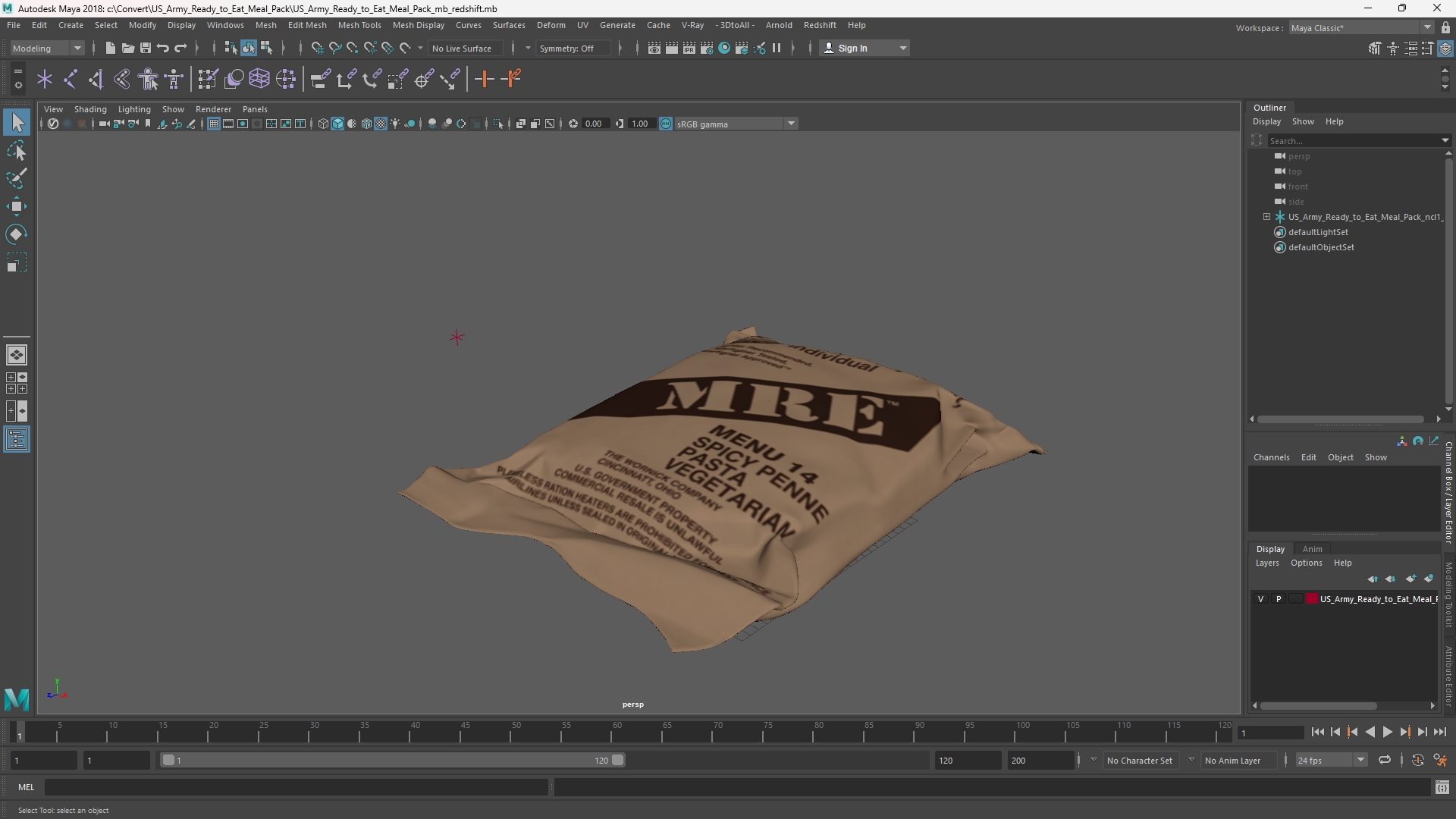Click the Redo arrow icon
Viewport: 1456px width, 819px height.
point(180,49)
